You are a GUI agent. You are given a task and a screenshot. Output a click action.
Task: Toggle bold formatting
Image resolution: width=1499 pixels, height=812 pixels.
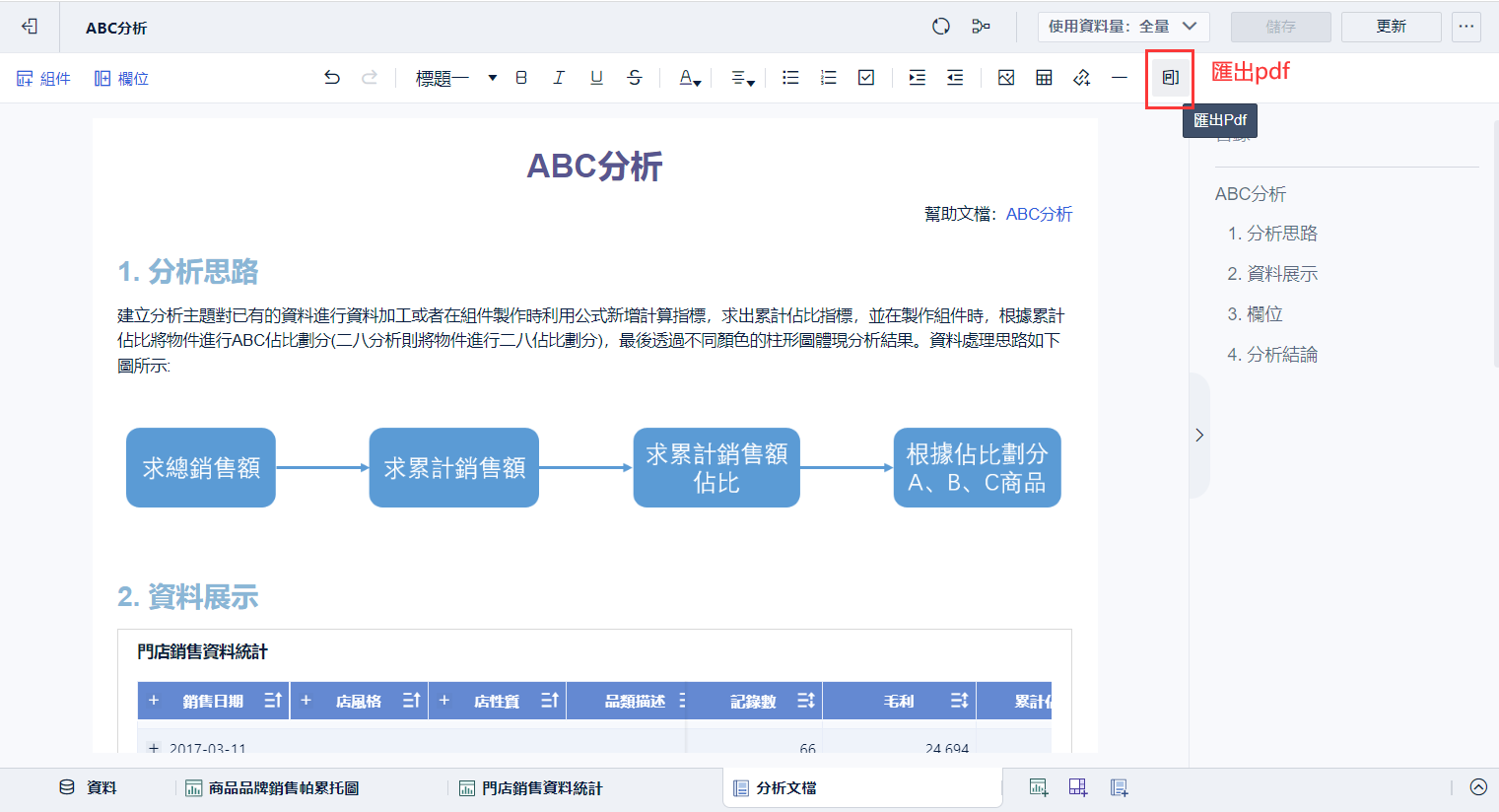tap(521, 78)
